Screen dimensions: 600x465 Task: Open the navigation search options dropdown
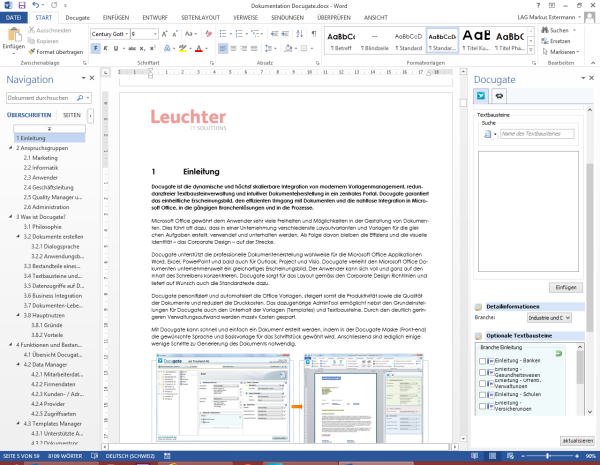[x=88, y=98]
